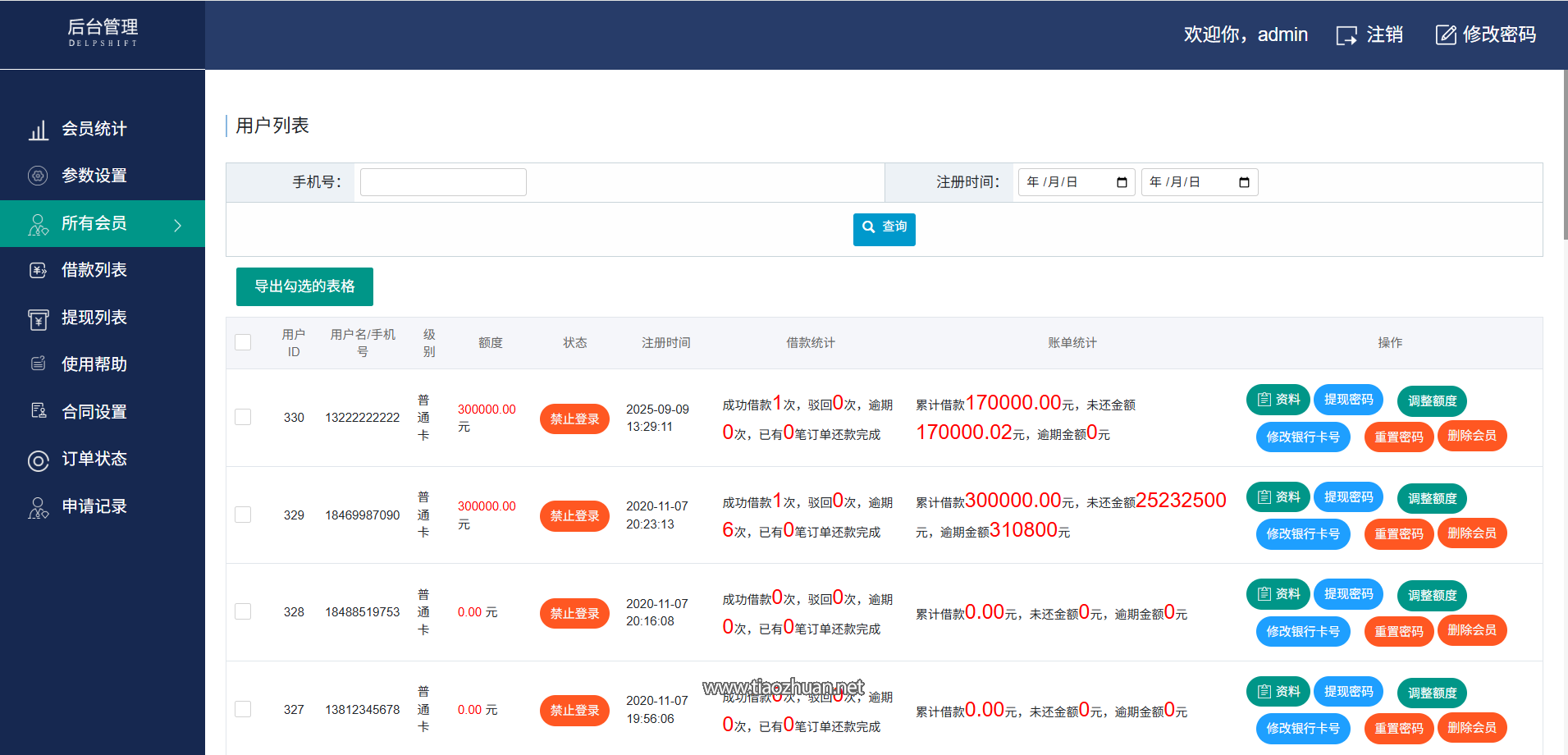Click the 注销 logout icon

(1346, 34)
